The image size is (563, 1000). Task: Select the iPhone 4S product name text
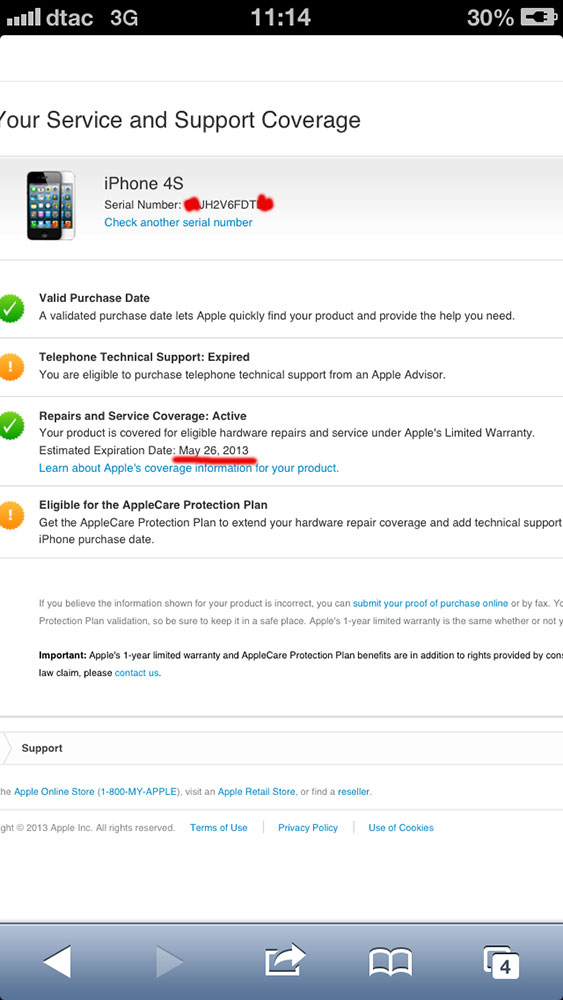tap(143, 184)
